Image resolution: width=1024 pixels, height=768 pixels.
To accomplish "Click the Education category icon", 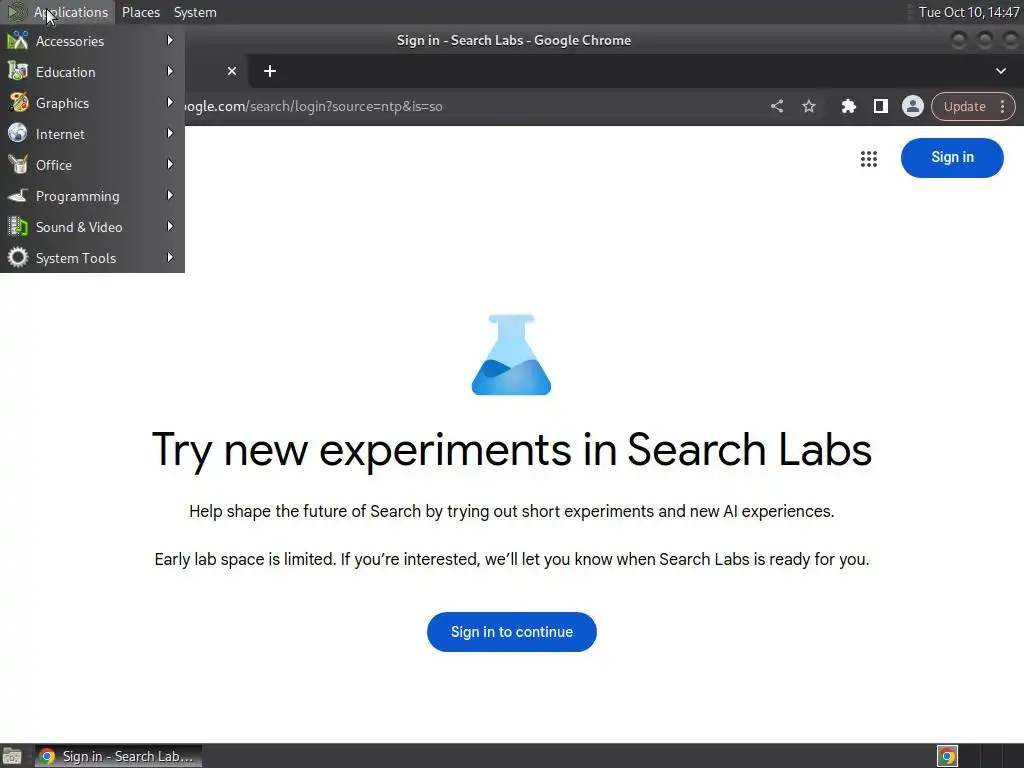I will [x=18, y=71].
